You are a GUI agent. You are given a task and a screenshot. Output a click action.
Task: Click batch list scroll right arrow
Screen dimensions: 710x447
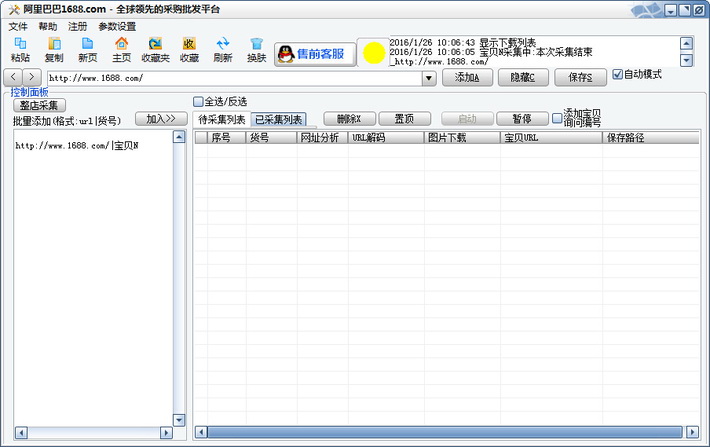point(166,433)
